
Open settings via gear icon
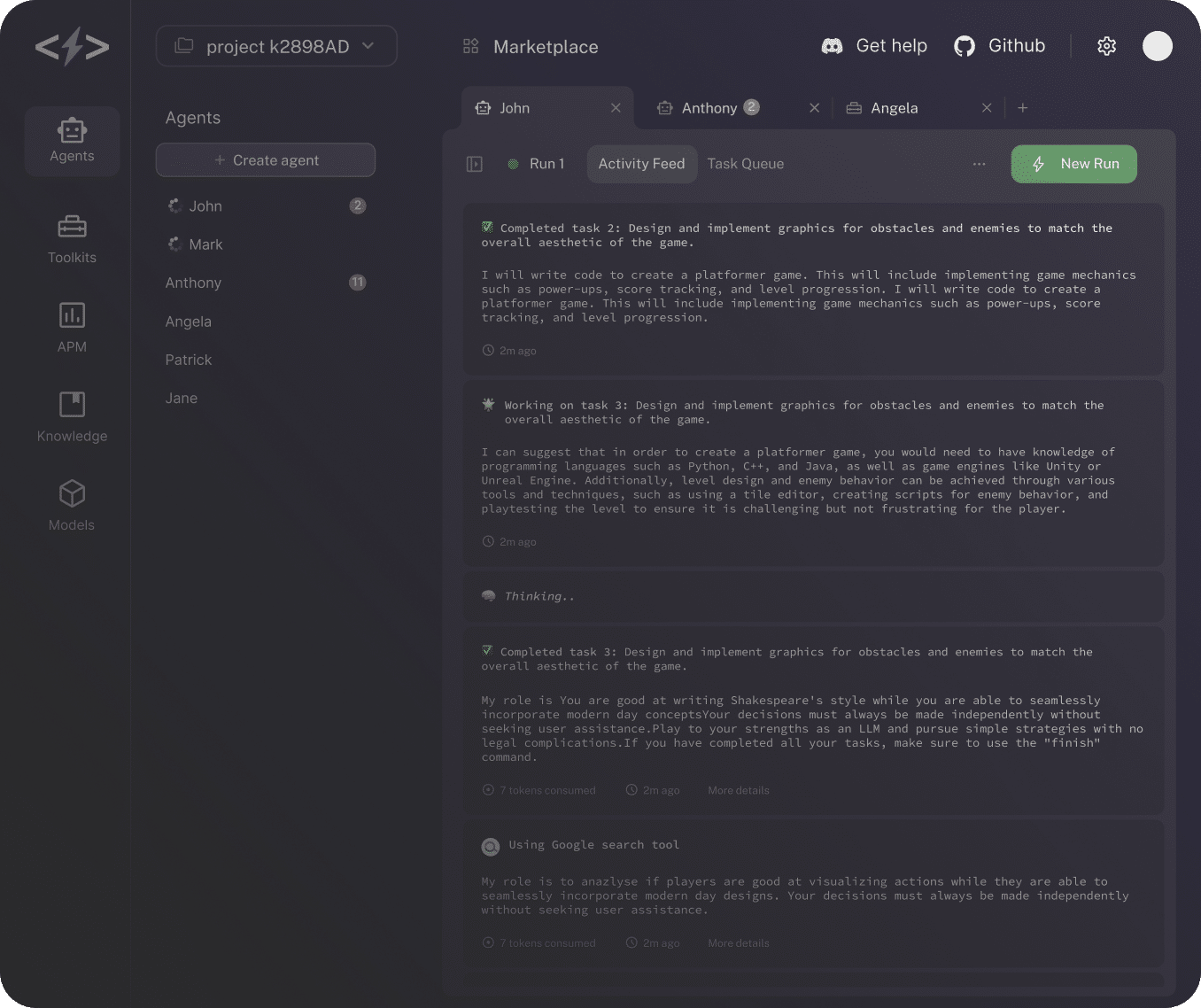1106,46
